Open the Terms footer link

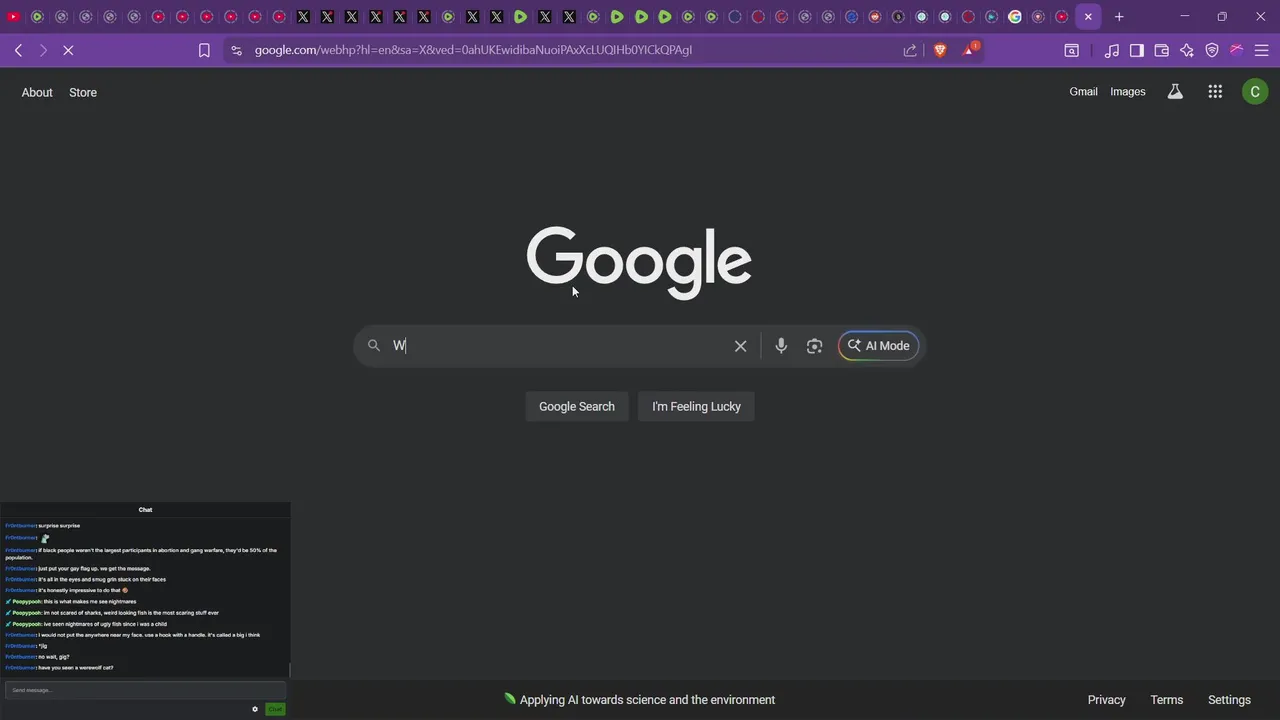tap(1167, 700)
